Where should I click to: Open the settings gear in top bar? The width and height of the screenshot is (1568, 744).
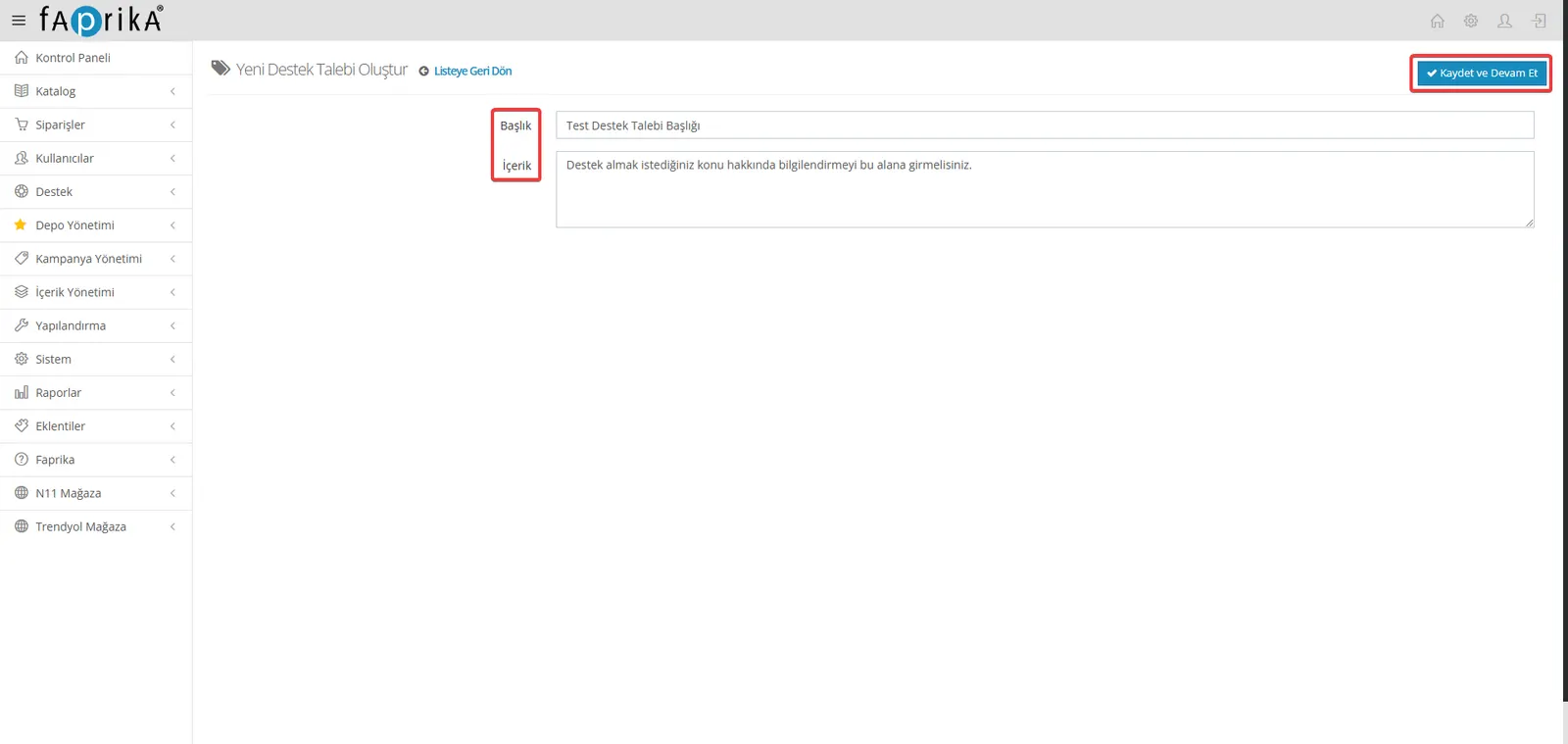pos(1471,21)
